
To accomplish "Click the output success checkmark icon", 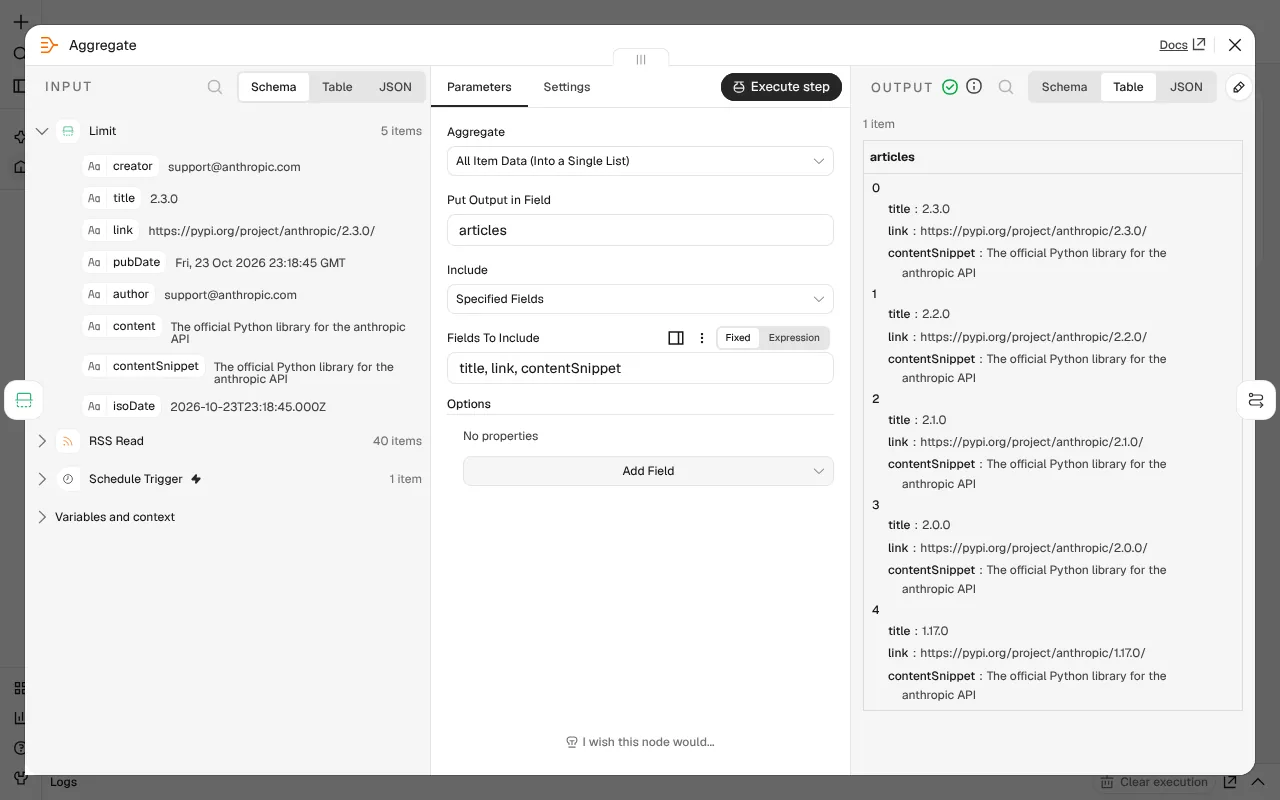I will pyautogui.click(x=950, y=87).
